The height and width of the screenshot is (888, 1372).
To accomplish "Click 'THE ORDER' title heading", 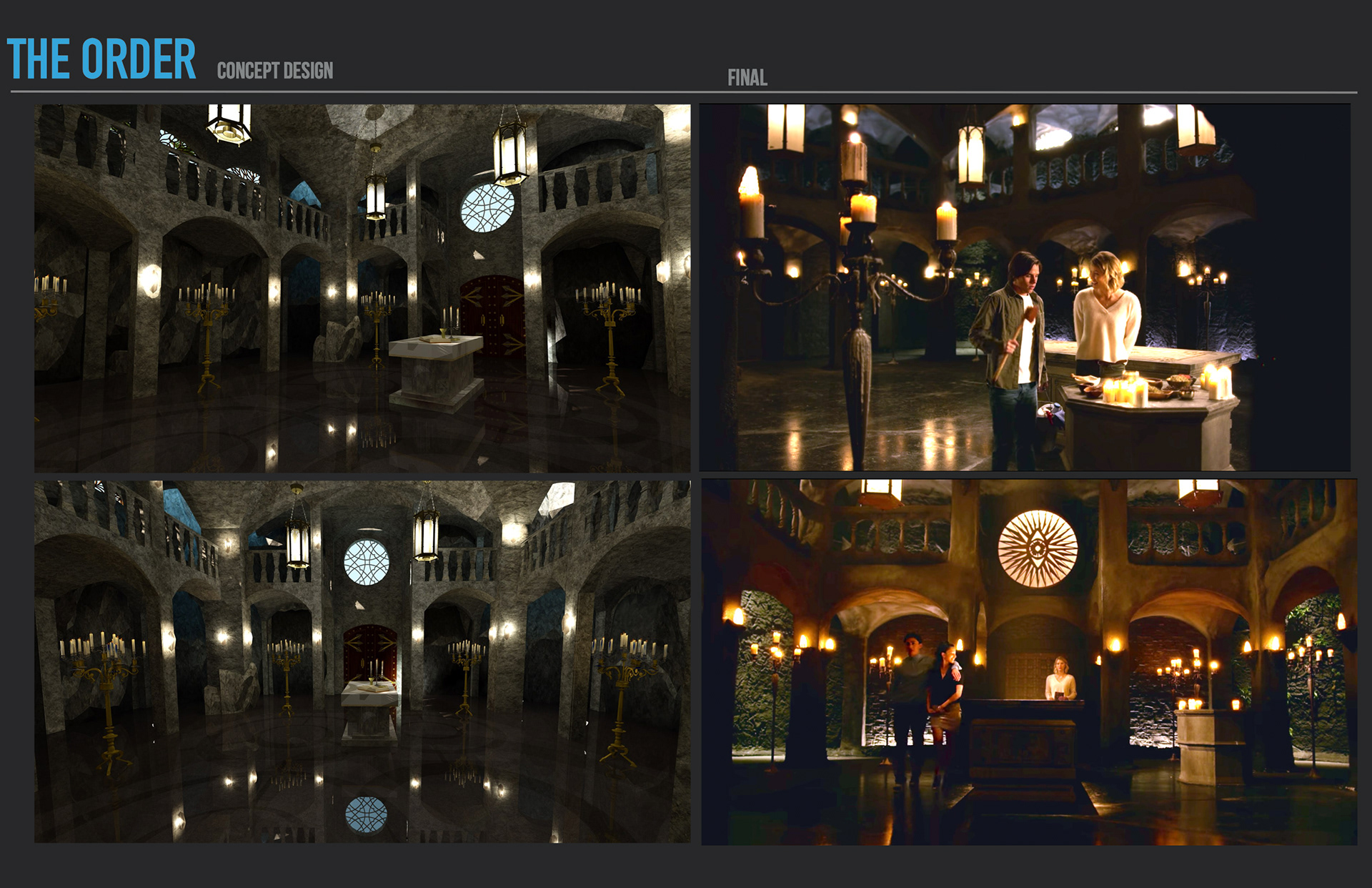I will (x=101, y=59).
